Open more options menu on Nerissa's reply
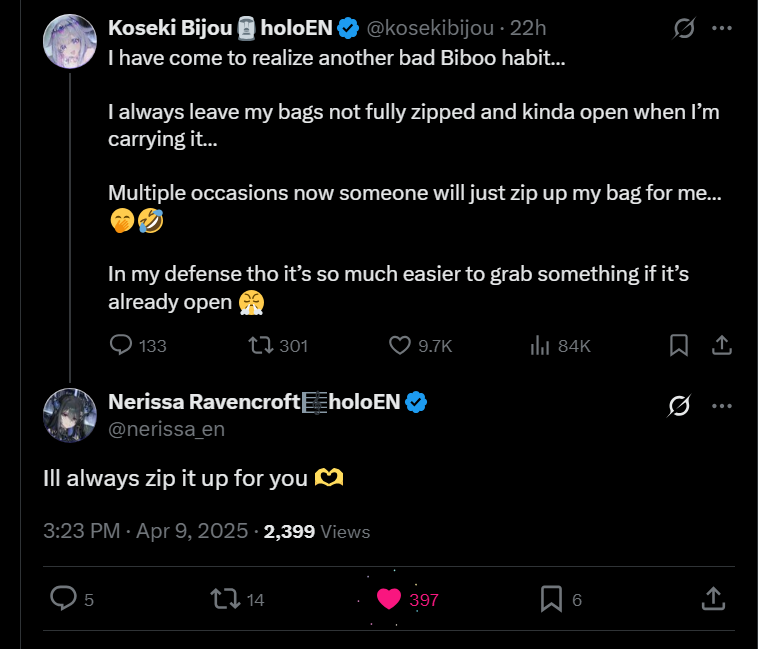This screenshot has height=649, width=758. 721,405
